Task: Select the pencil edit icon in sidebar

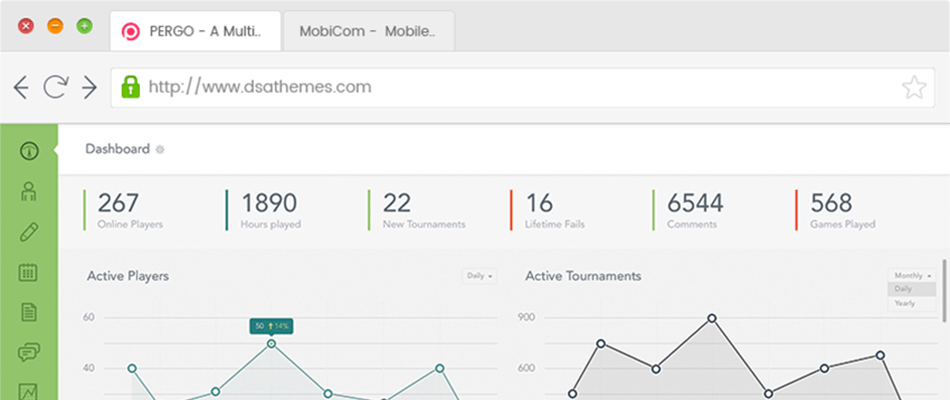Action: click(x=29, y=232)
